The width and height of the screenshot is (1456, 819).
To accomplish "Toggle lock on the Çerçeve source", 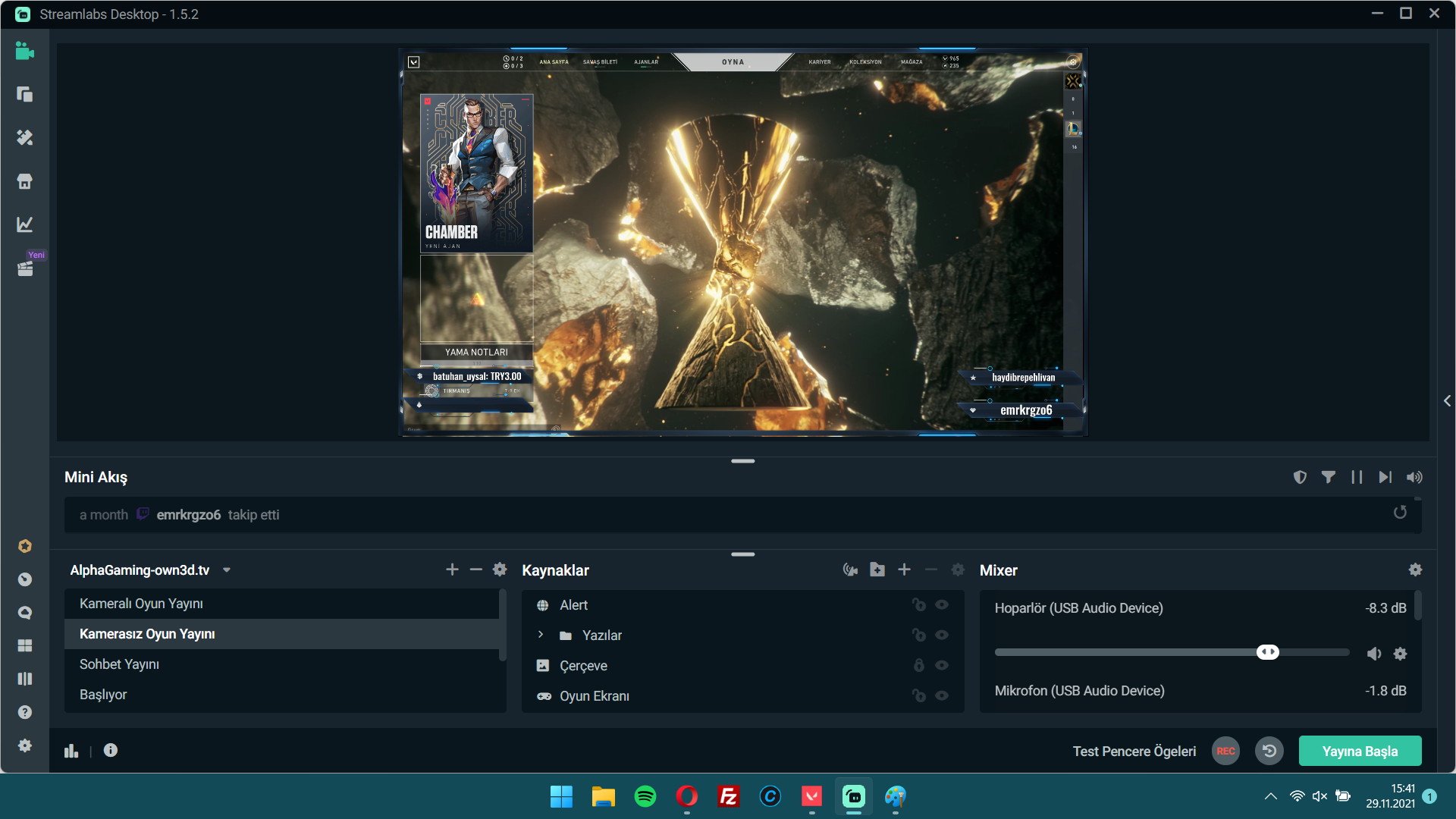I will click(x=919, y=665).
